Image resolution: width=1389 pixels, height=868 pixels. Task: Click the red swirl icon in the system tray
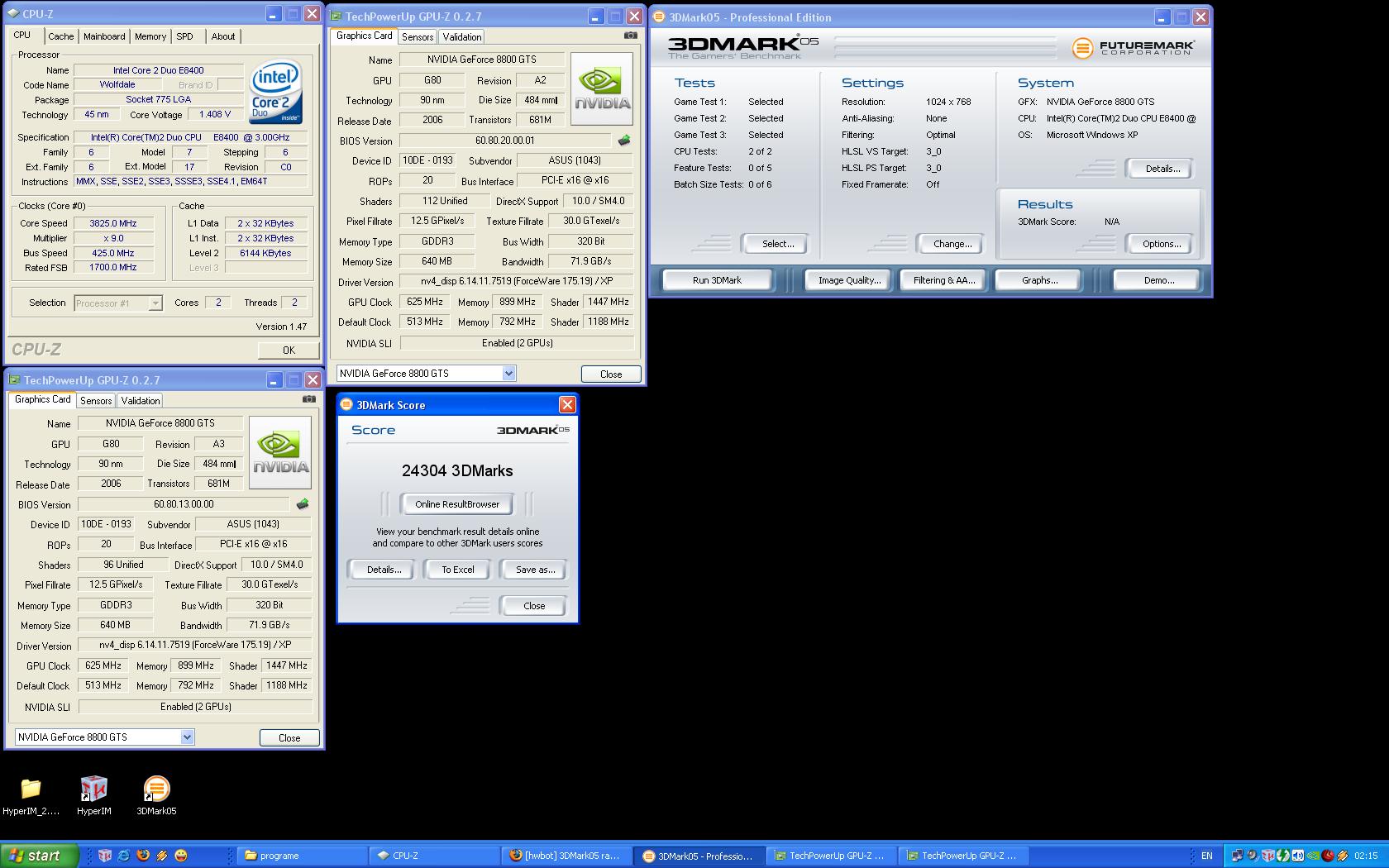pyautogui.click(x=1328, y=856)
